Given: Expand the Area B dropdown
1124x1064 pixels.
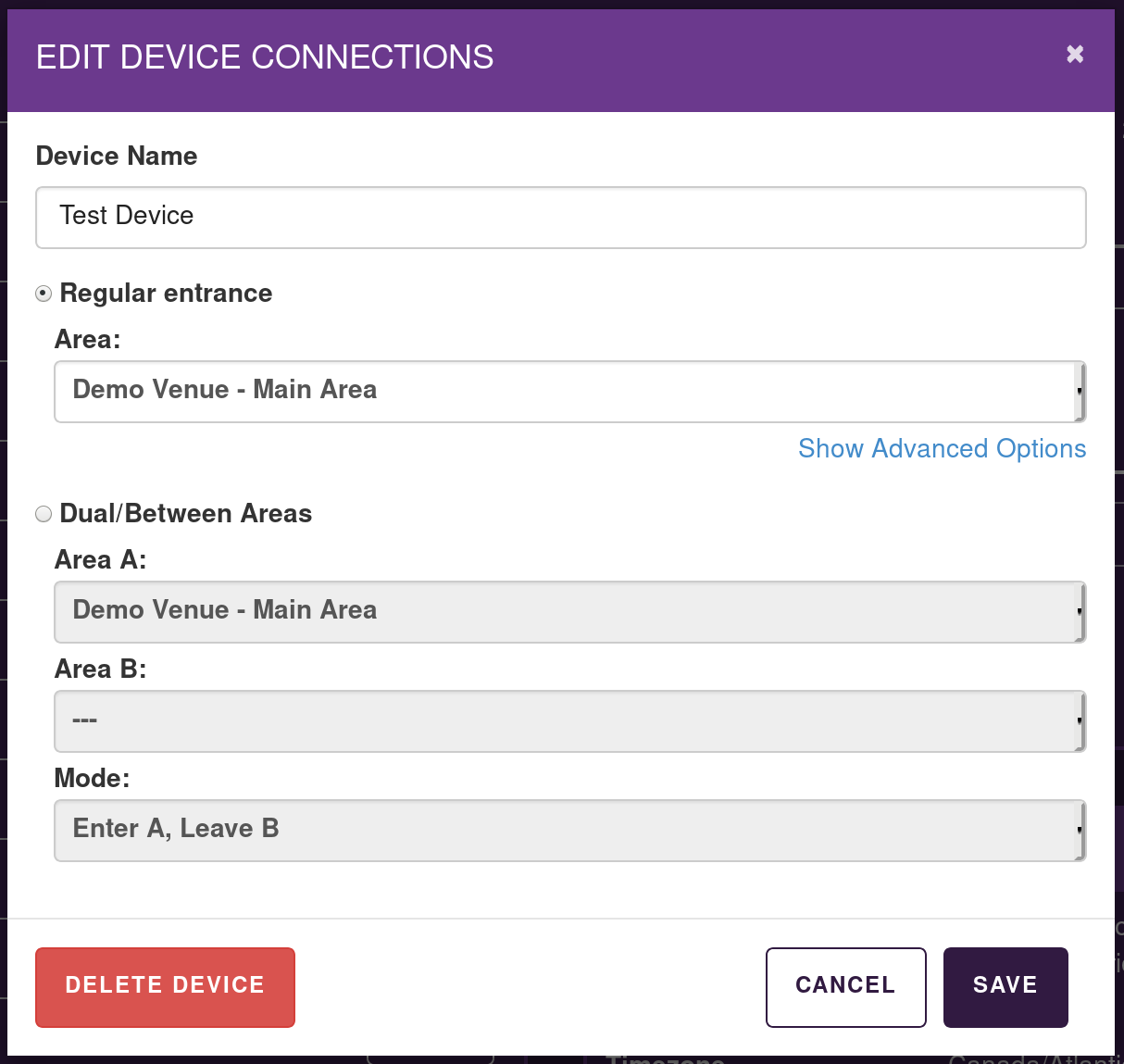Looking at the screenshot, I should point(568,721).
